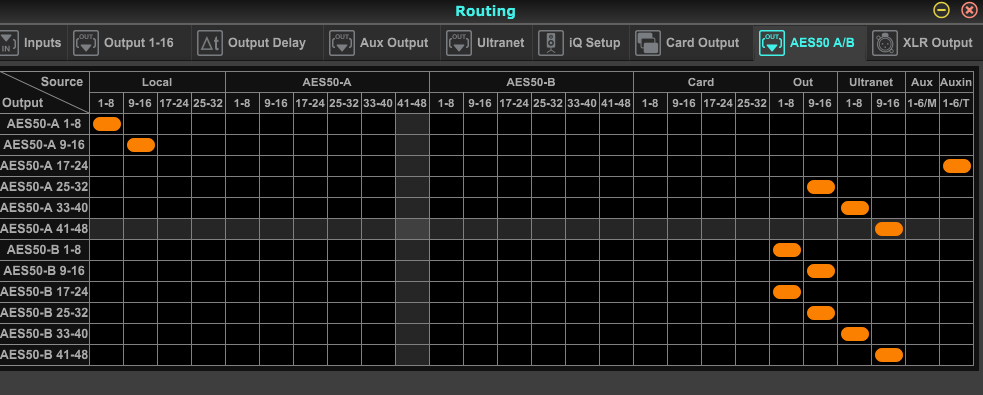Select the AES50-A 1-8 output row label

(45, 124)
